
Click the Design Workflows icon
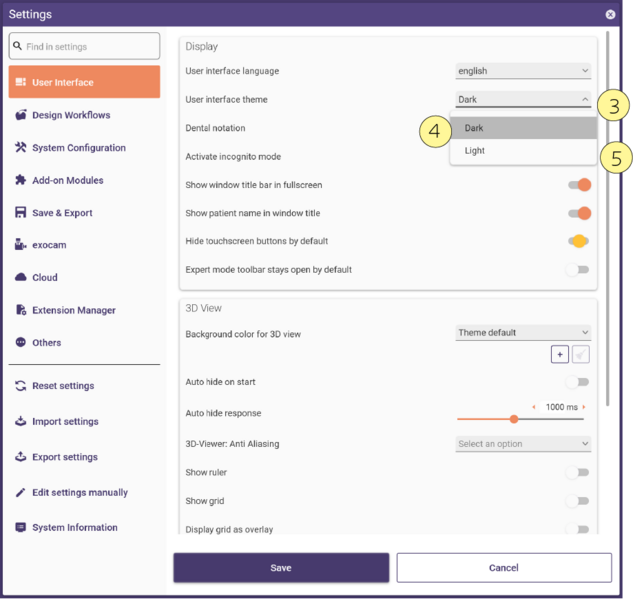point(21,115)
